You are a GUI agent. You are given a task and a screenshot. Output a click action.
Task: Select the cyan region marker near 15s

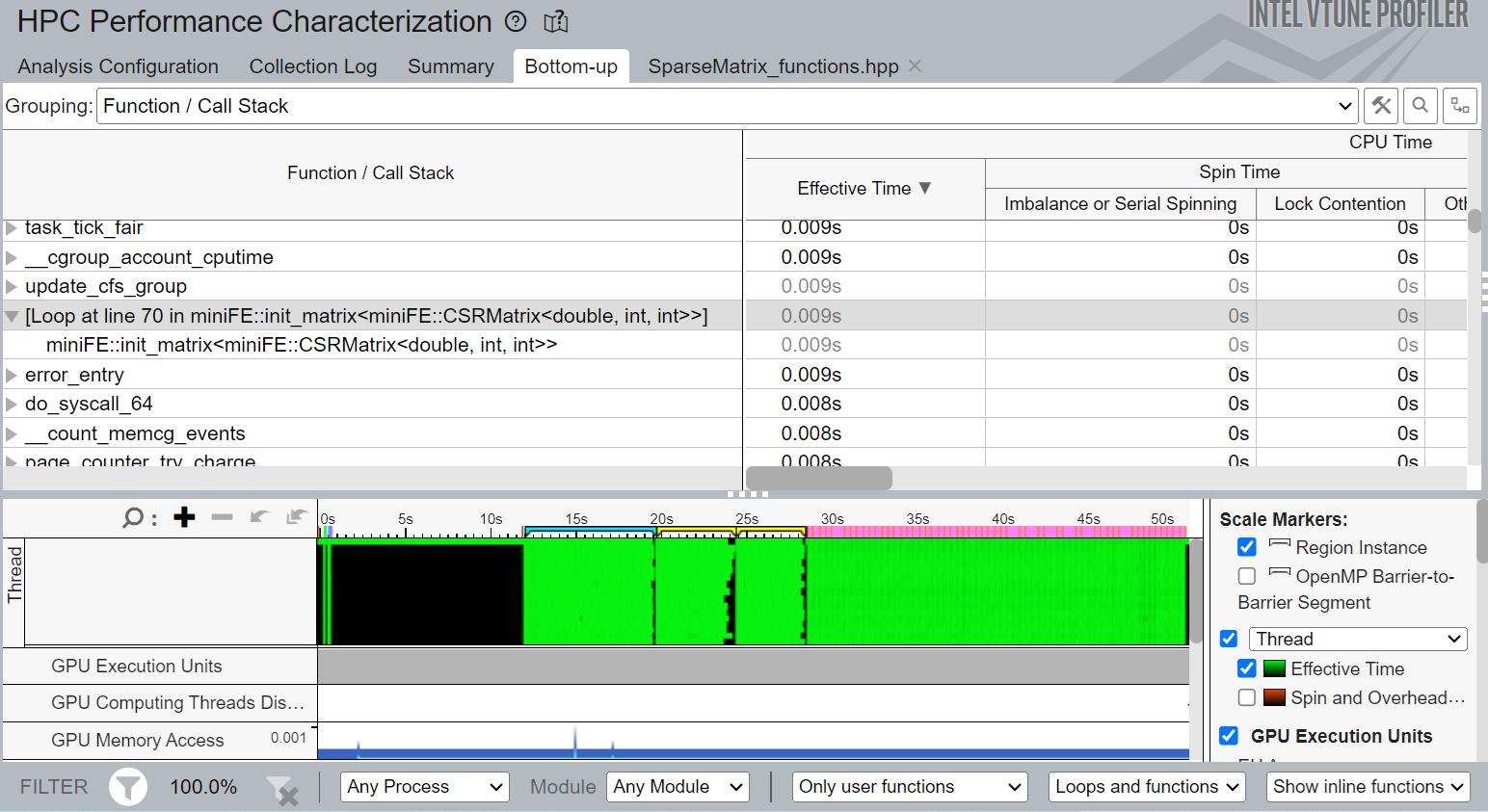(x=590, y=532)
